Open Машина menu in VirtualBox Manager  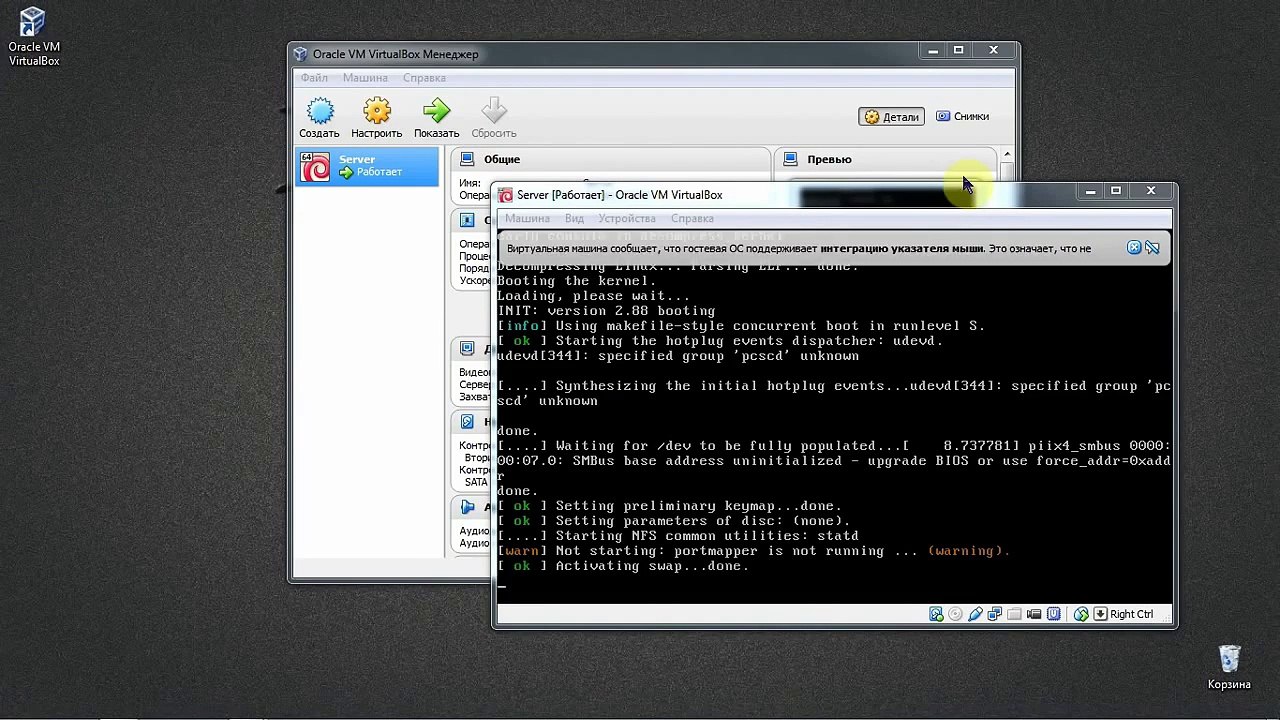tap(365, 78)
